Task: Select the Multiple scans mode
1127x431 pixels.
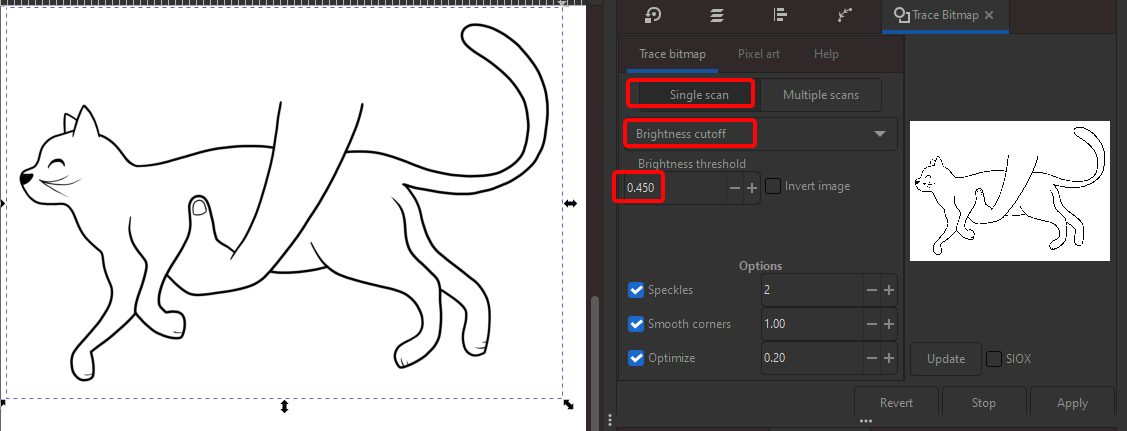Action: click(819, 95)
